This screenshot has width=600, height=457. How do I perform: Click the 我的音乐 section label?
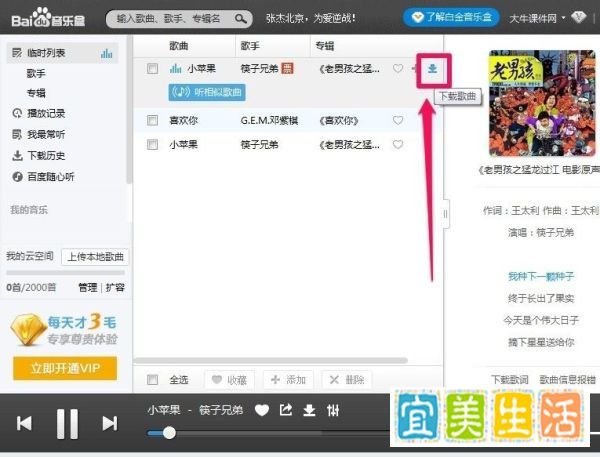click(x=29, y=210)
